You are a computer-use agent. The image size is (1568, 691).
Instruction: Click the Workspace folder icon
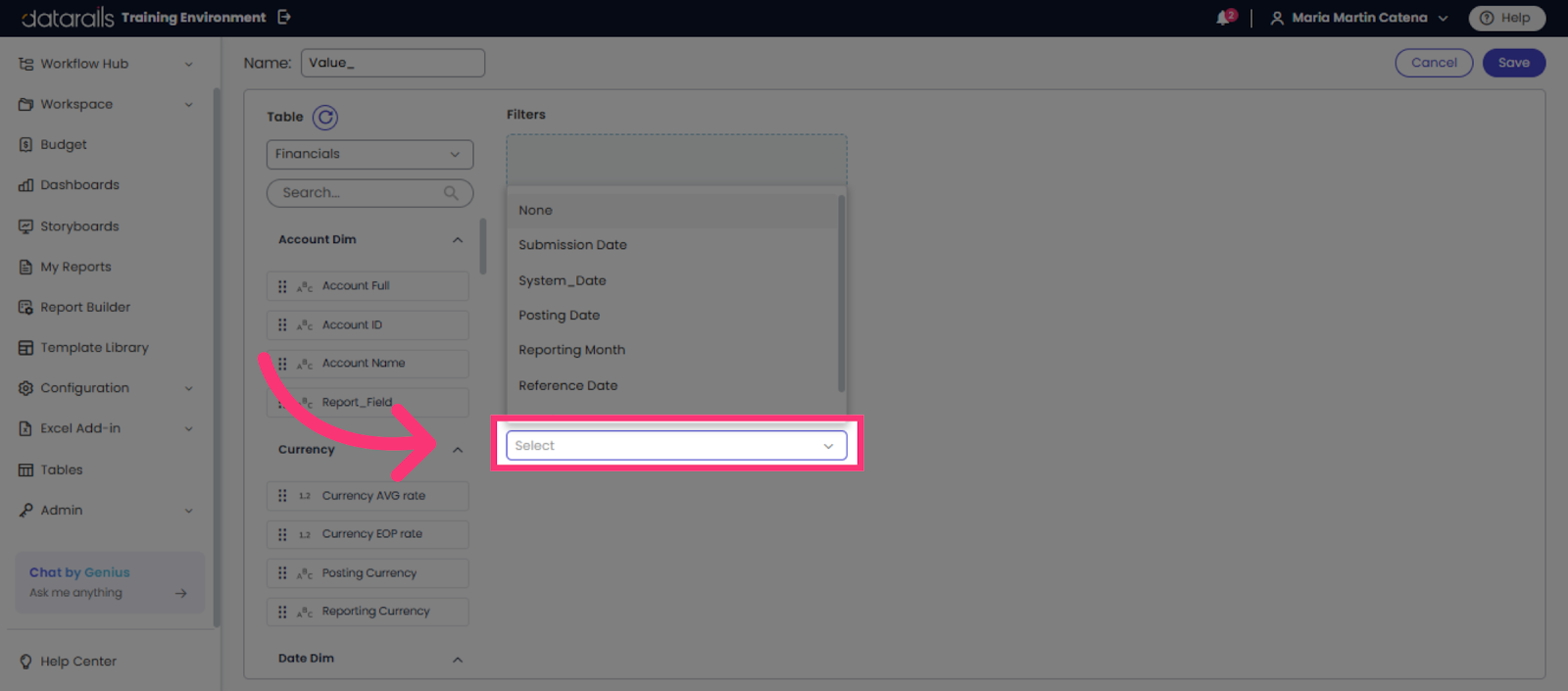tap(25, 104)
